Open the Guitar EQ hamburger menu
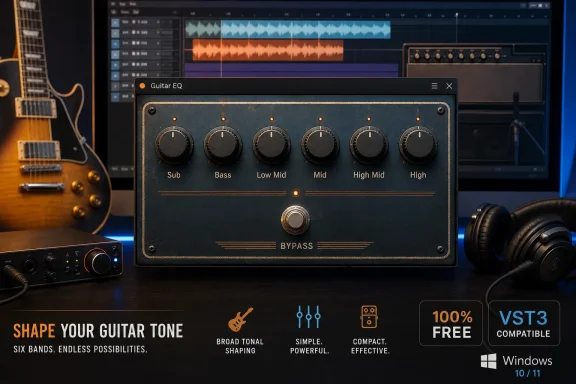This screenshot has width=576, height=384. (x=434, y=86)
